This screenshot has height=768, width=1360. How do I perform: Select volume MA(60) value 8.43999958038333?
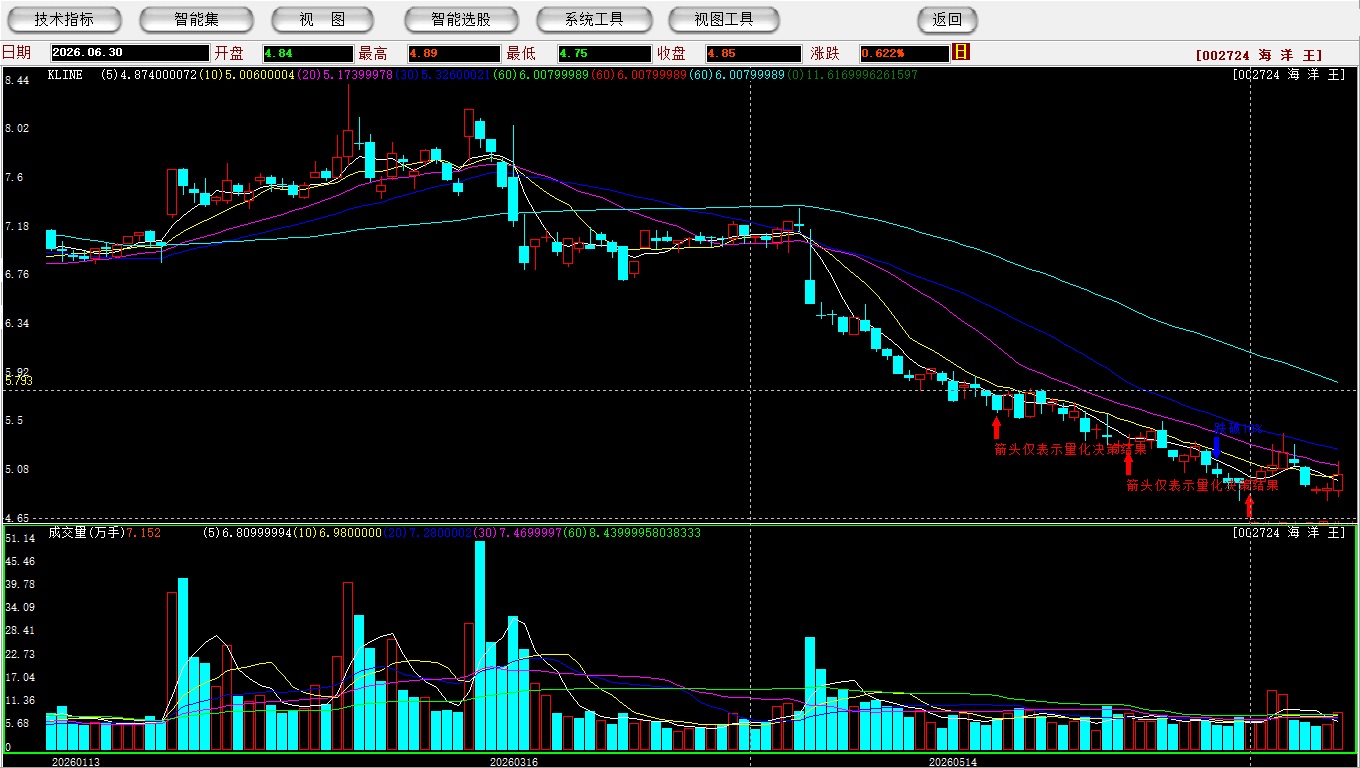(644, 533)
